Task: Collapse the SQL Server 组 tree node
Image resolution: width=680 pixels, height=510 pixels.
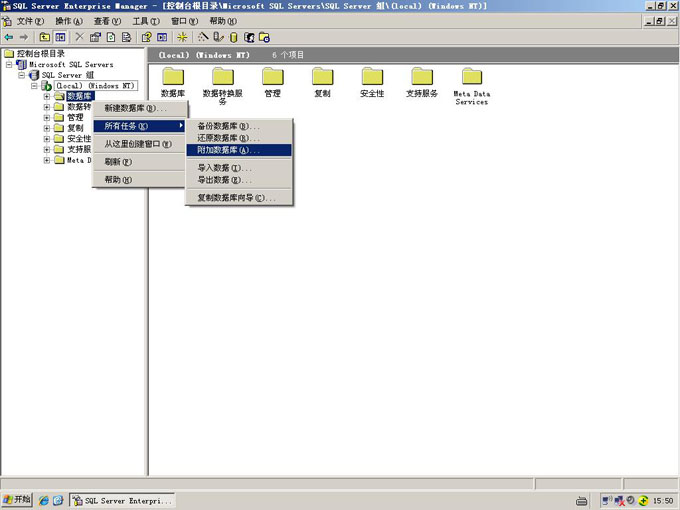Action: [x=21, y=75]
